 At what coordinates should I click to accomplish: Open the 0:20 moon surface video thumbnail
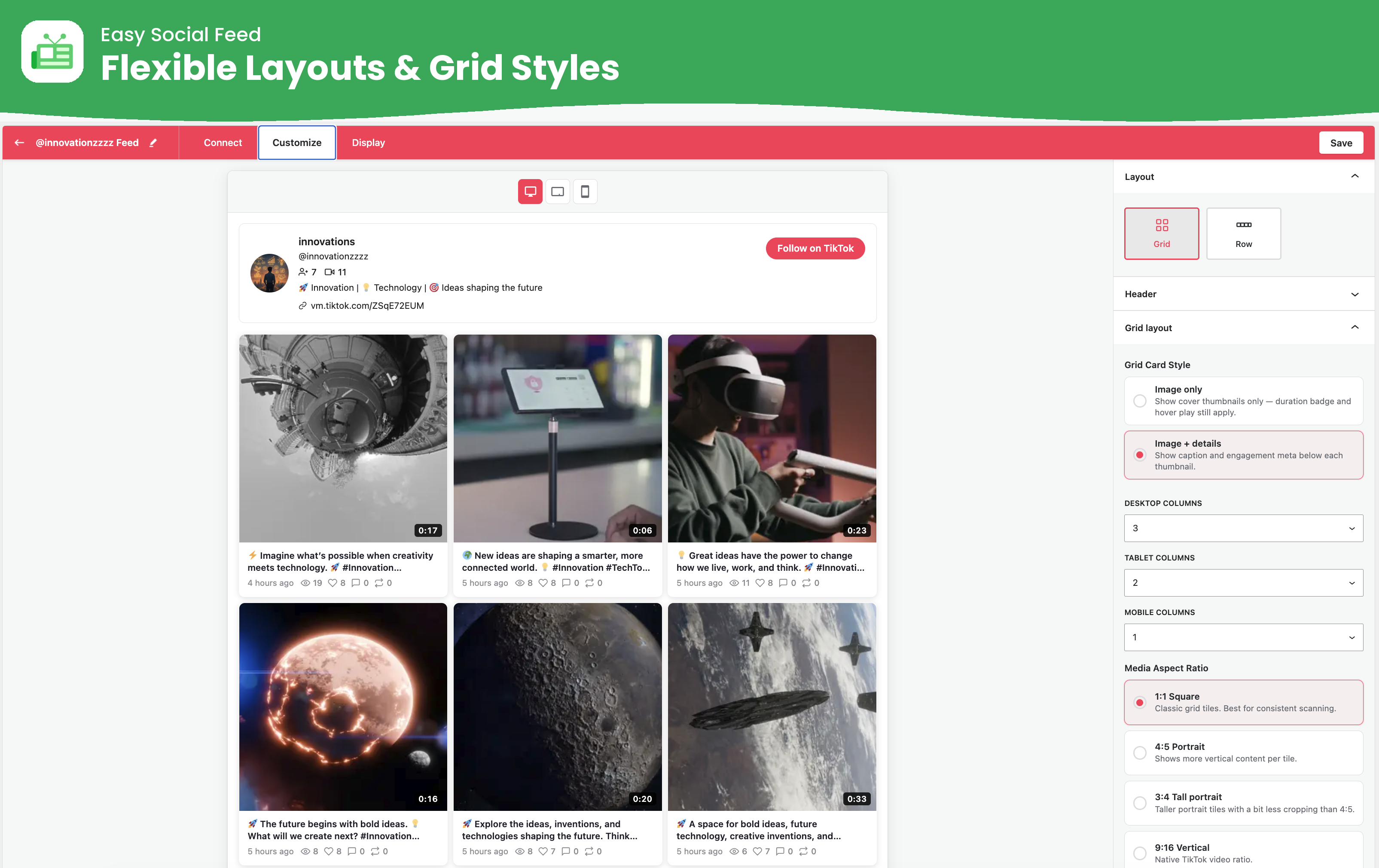557,707
